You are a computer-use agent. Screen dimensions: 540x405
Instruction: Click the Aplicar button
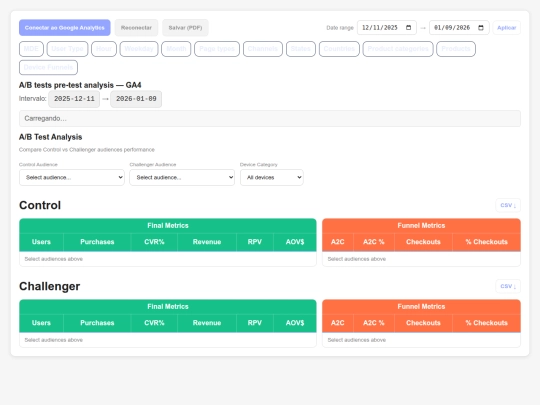(507, 28)
